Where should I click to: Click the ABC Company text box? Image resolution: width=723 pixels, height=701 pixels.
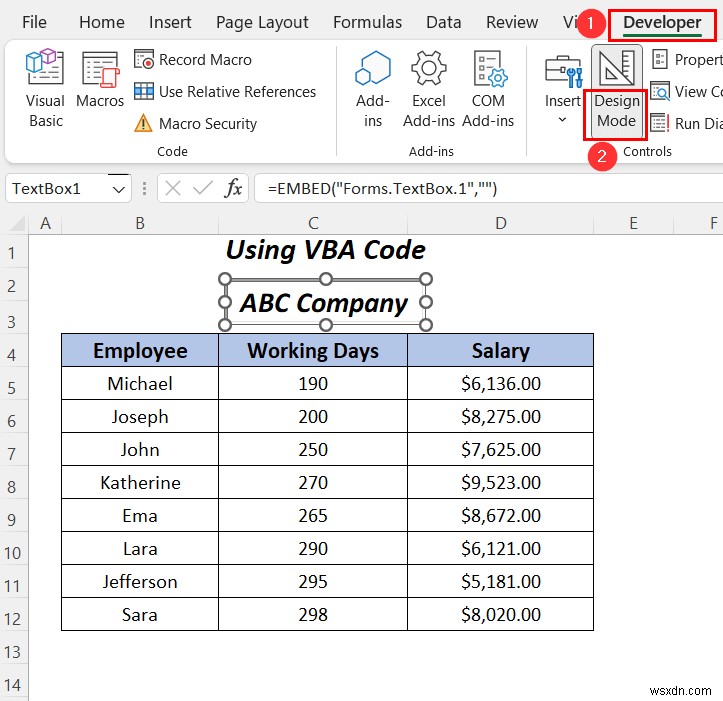point(325,303)
